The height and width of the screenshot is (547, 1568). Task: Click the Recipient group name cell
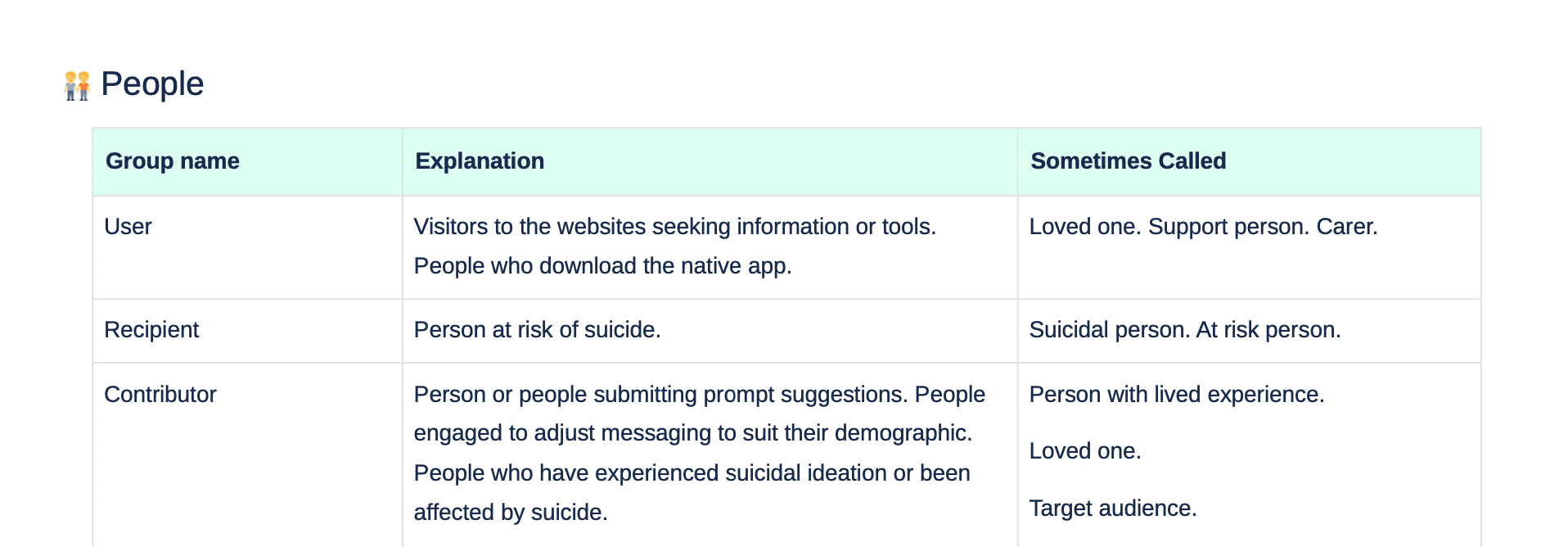[247, 331]
